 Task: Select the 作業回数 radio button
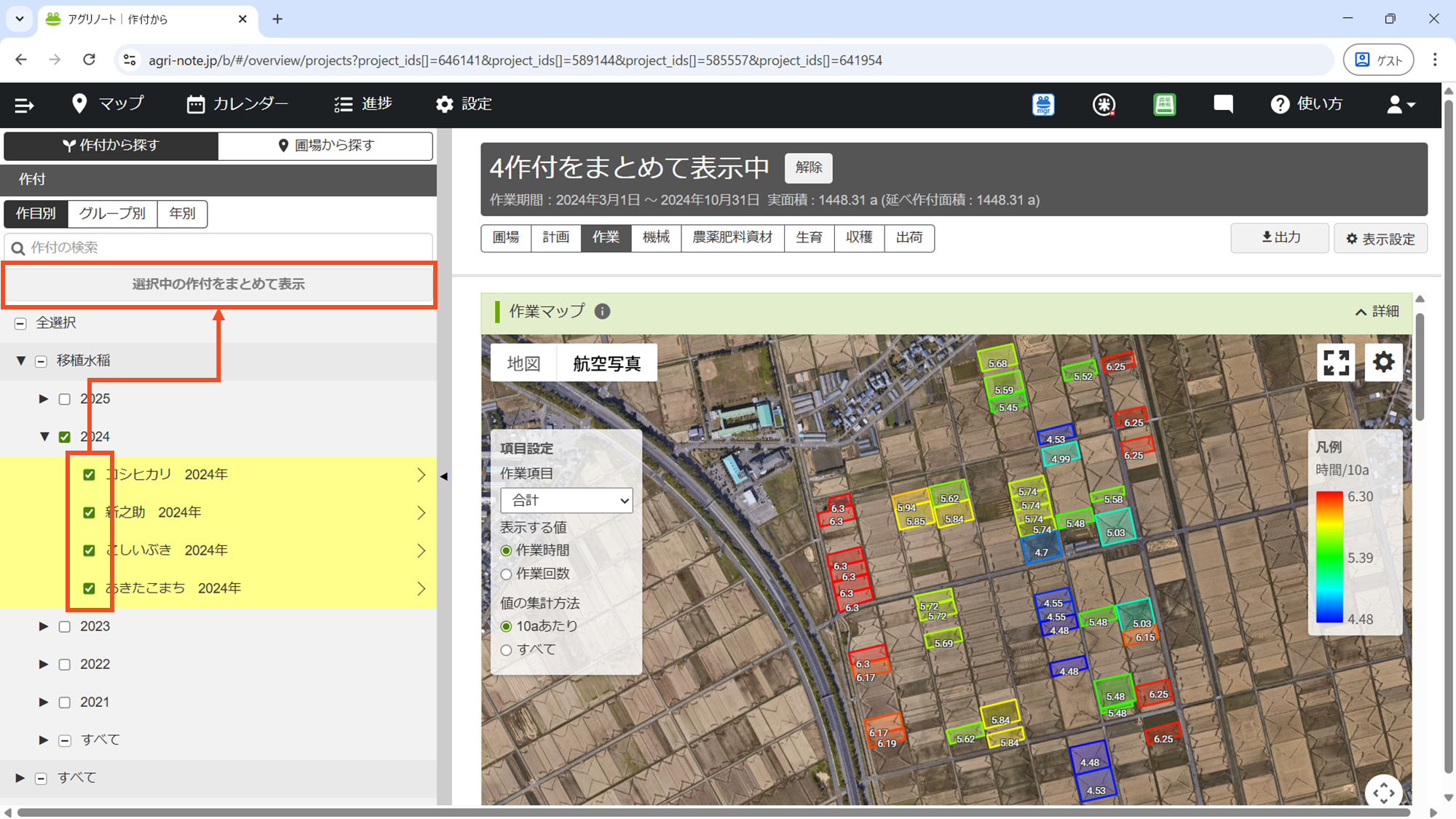506,574
